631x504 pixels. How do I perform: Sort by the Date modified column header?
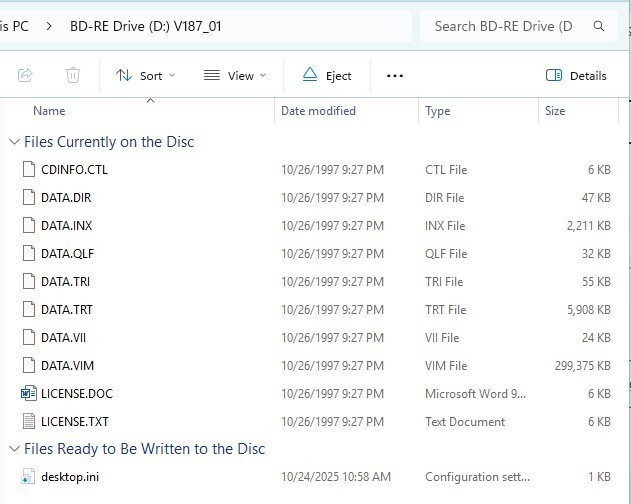coord(318,111)
